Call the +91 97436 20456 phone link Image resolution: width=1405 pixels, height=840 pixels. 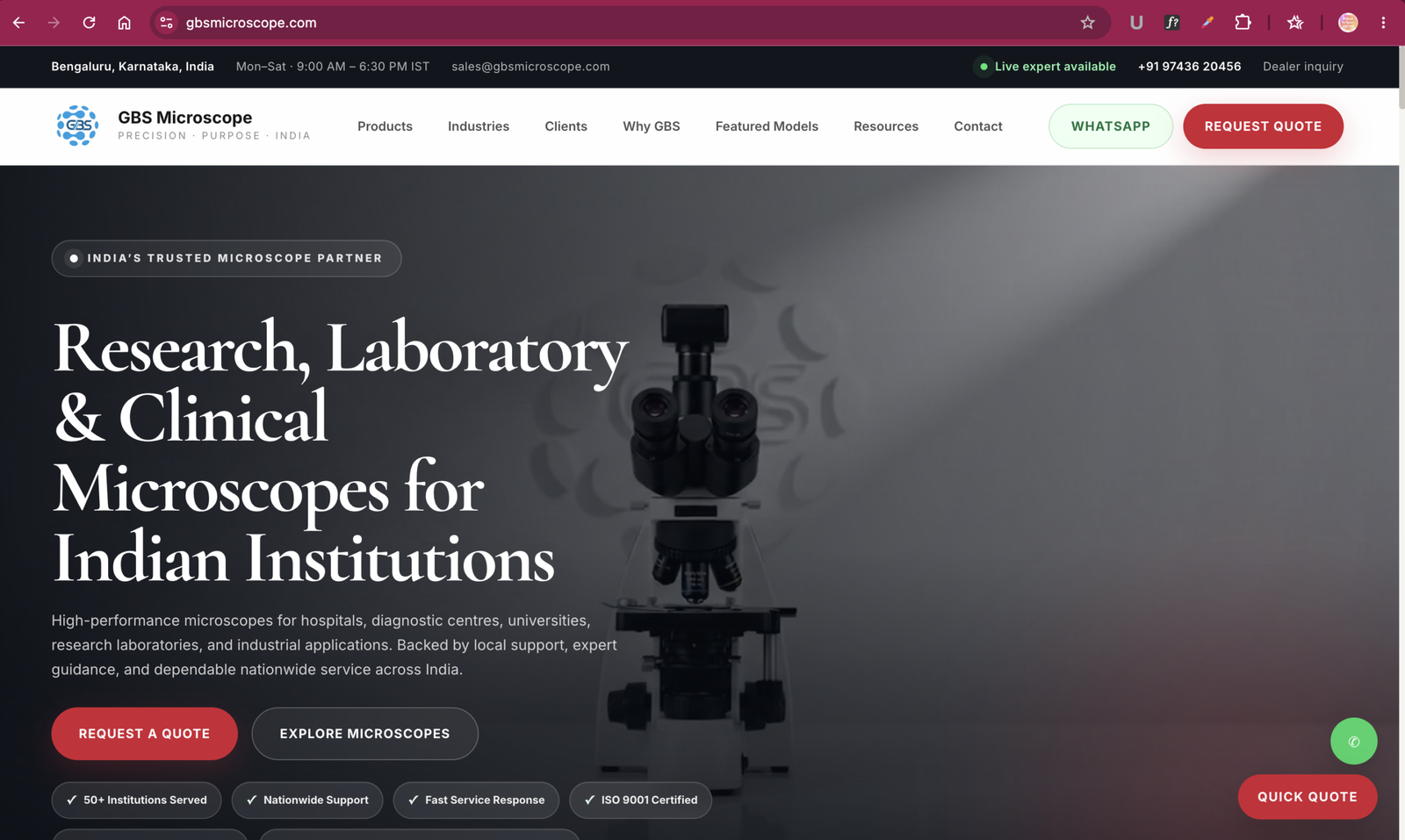(1189, 67)
